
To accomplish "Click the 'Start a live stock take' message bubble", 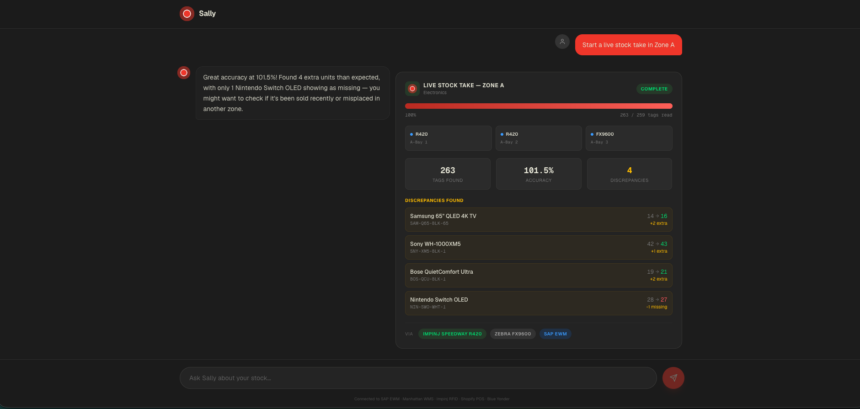I will pyautogui.click(x=628, y=44).
